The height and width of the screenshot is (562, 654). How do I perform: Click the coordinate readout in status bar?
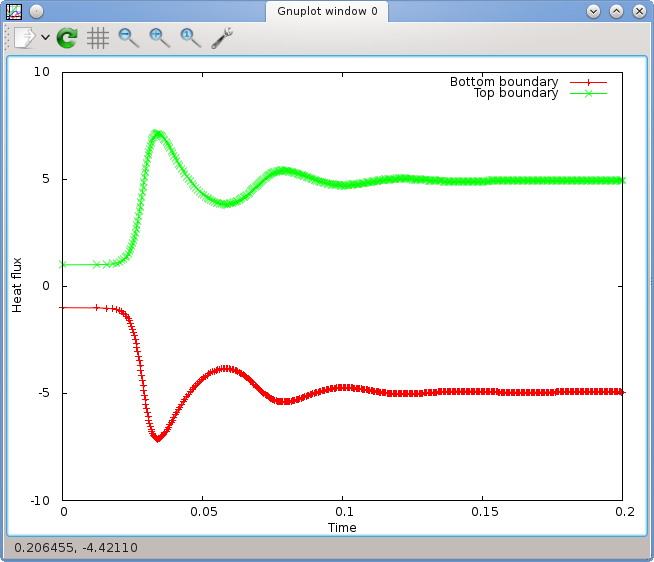click(76, 548)
